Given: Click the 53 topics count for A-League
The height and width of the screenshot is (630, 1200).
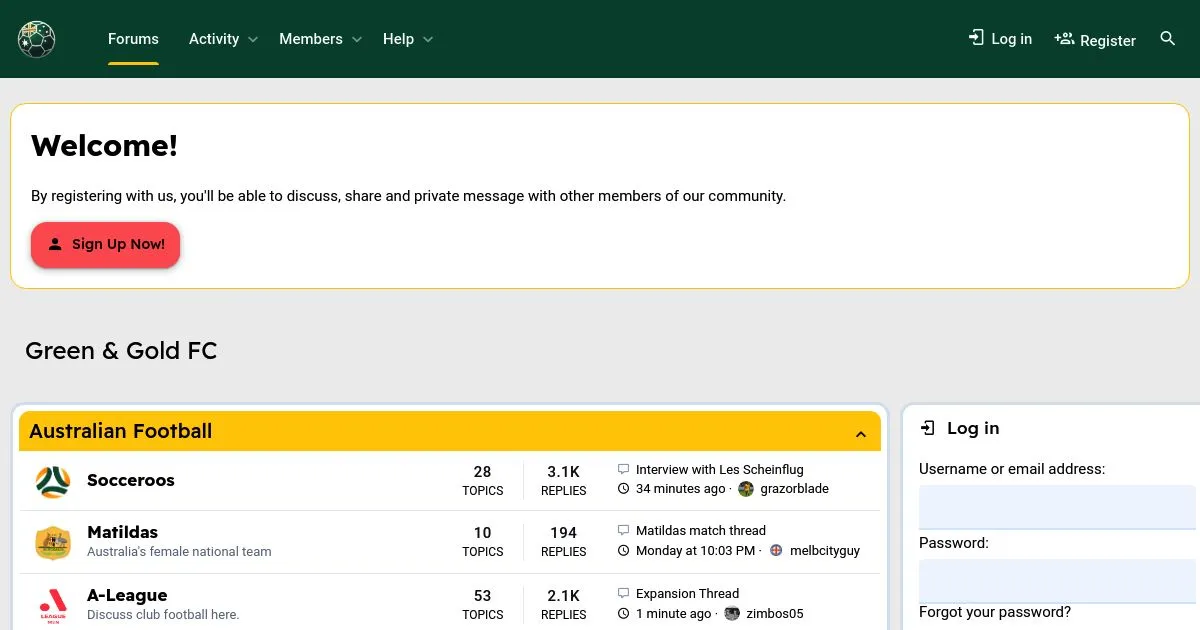Looking at the screenshot, I should (483, 596).
